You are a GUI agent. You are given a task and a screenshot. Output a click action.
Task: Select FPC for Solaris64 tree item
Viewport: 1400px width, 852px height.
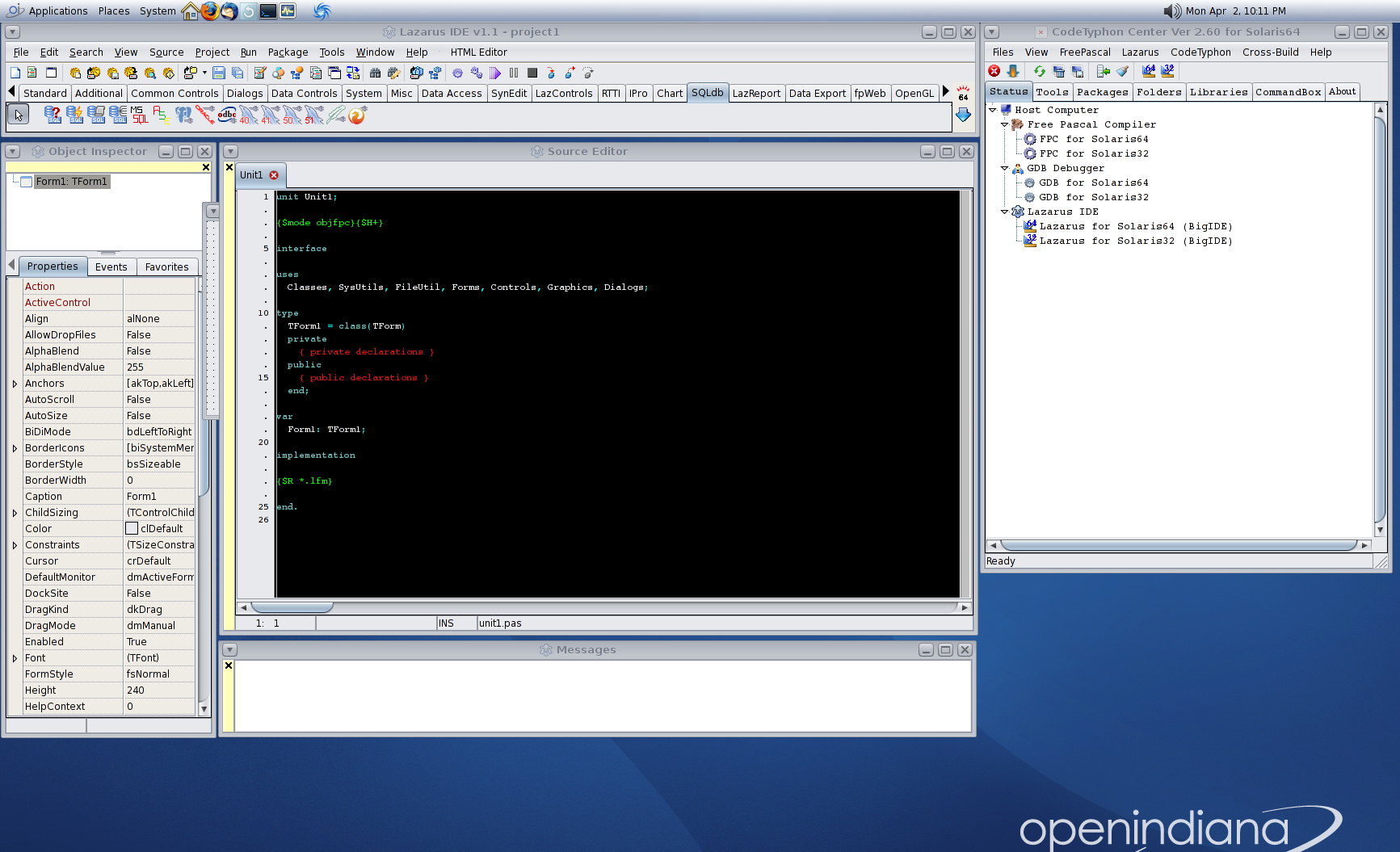(x=1094, y=139)
